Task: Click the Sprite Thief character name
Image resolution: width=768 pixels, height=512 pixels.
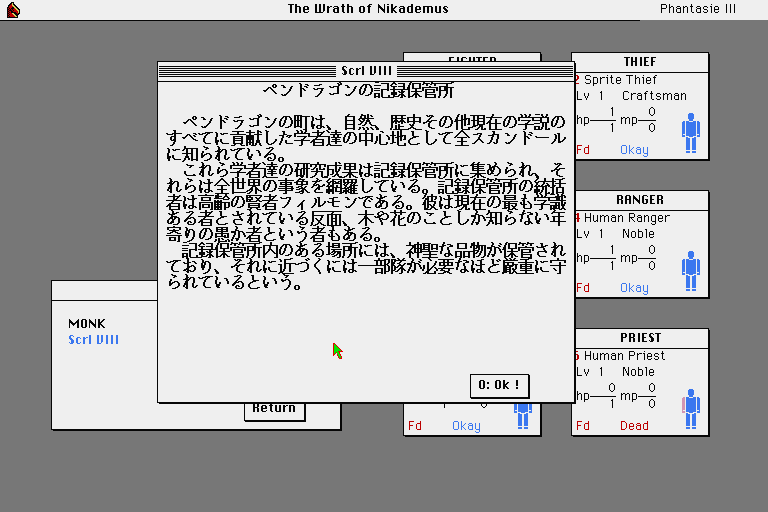Action: [620, 80]
